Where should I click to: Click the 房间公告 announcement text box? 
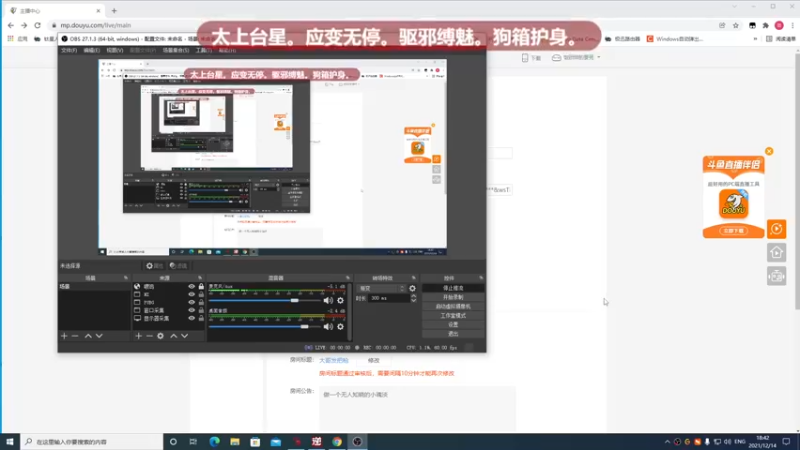point(417,409)
